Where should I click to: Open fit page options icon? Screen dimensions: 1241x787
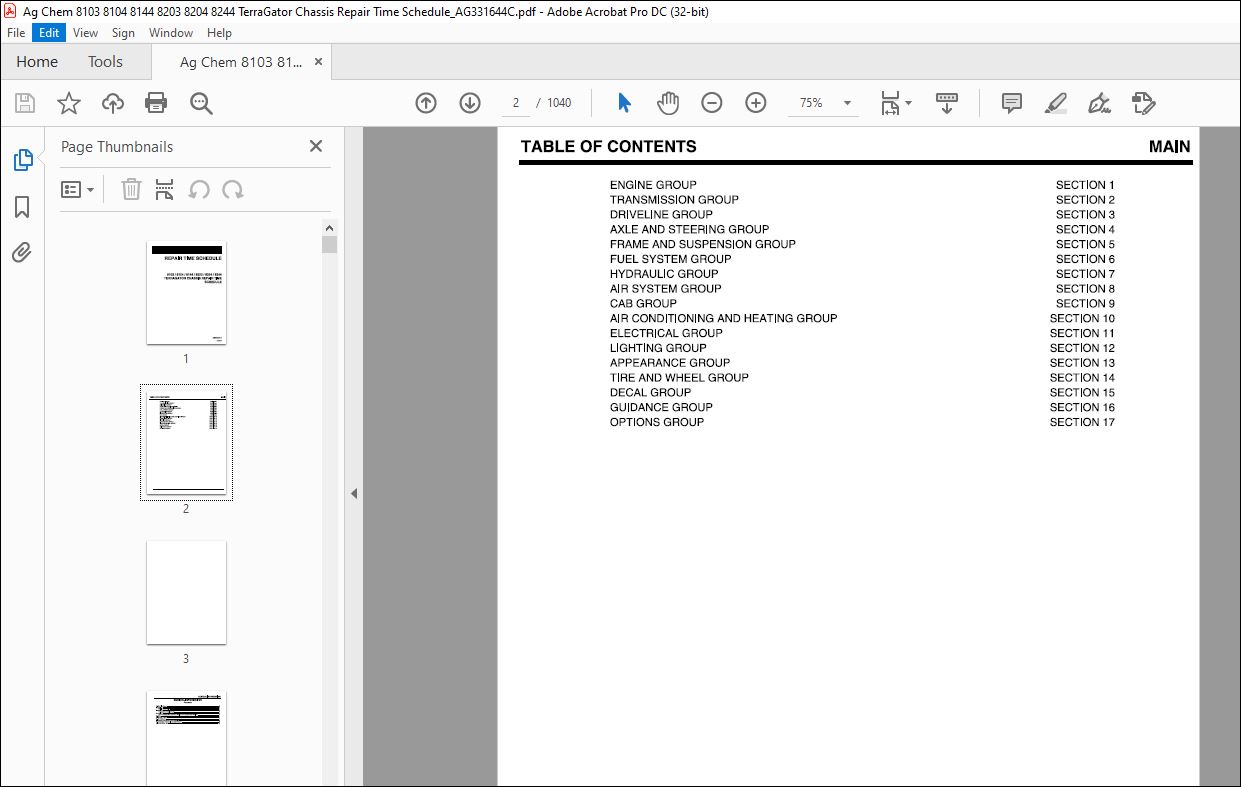(x=895, y=103)
